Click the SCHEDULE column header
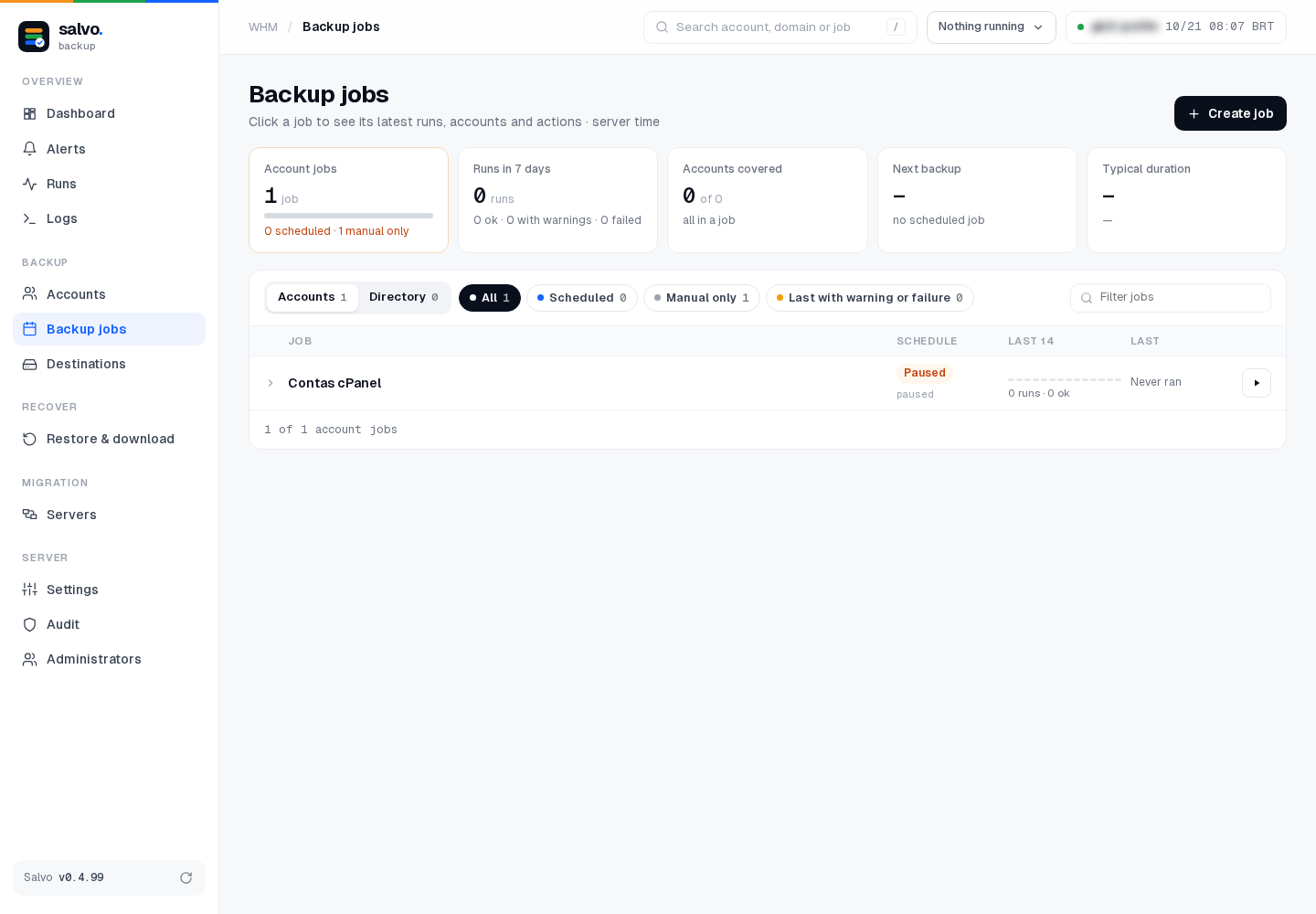Screen dimensions: 1316x914 [x=927, y=341]
